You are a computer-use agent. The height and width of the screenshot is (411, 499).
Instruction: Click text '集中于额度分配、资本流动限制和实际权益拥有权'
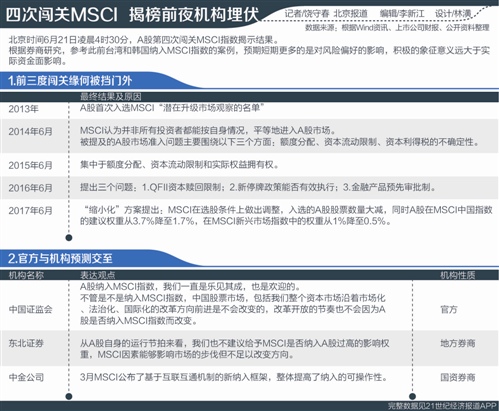[x=179, y=164]
